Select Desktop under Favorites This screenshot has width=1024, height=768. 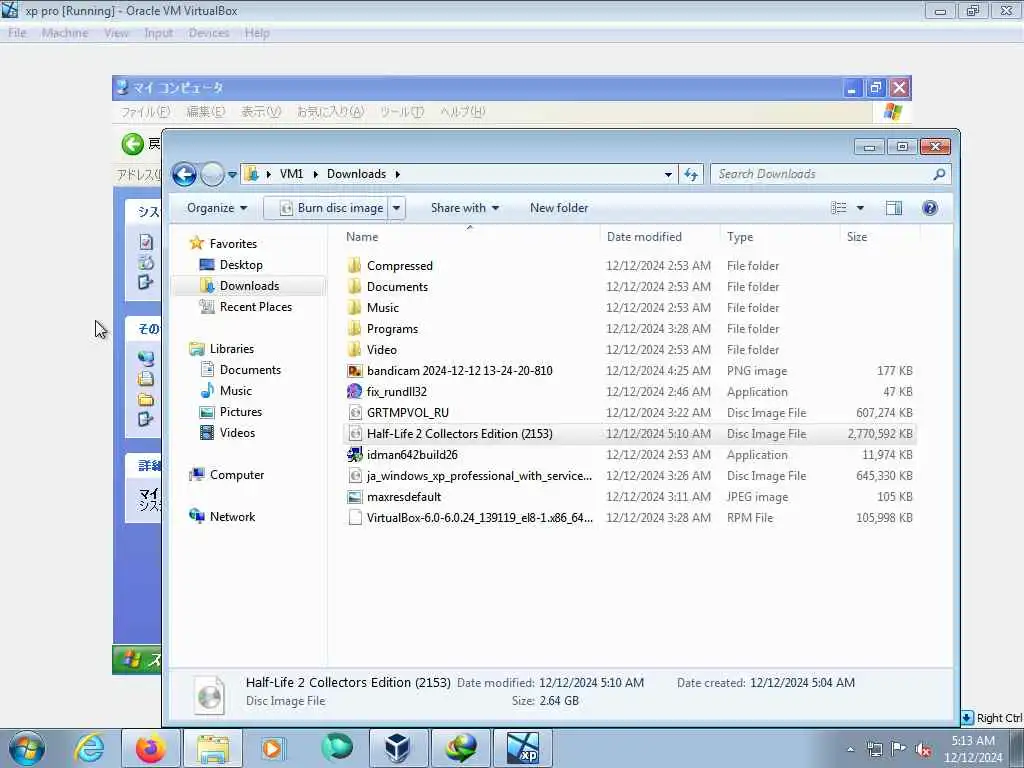coord(241,264)
